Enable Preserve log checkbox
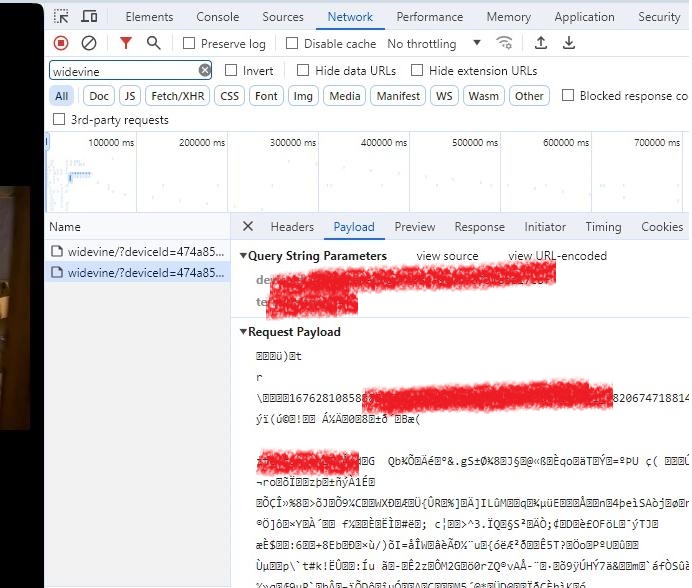This screenshot has width=692, height=588. click(189, 43)
